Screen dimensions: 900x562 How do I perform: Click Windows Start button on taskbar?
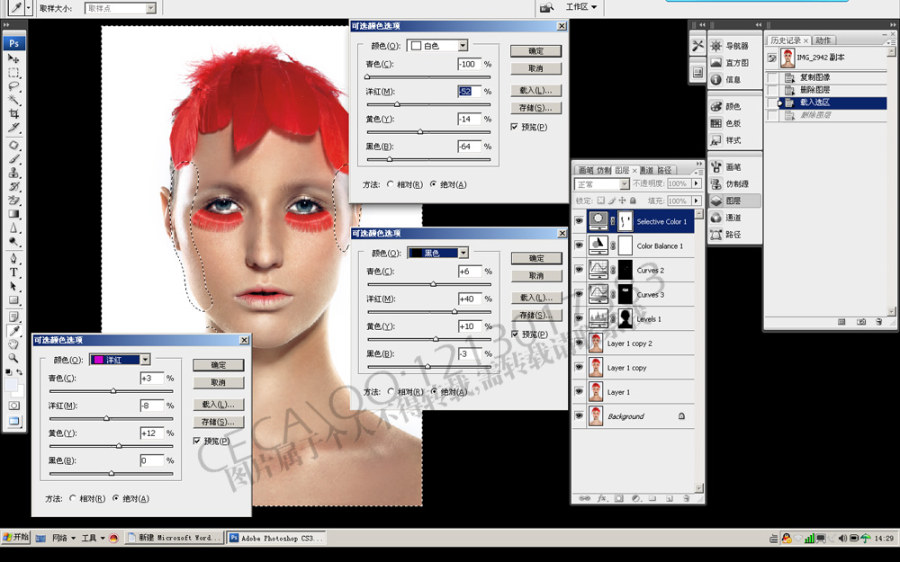15,537
